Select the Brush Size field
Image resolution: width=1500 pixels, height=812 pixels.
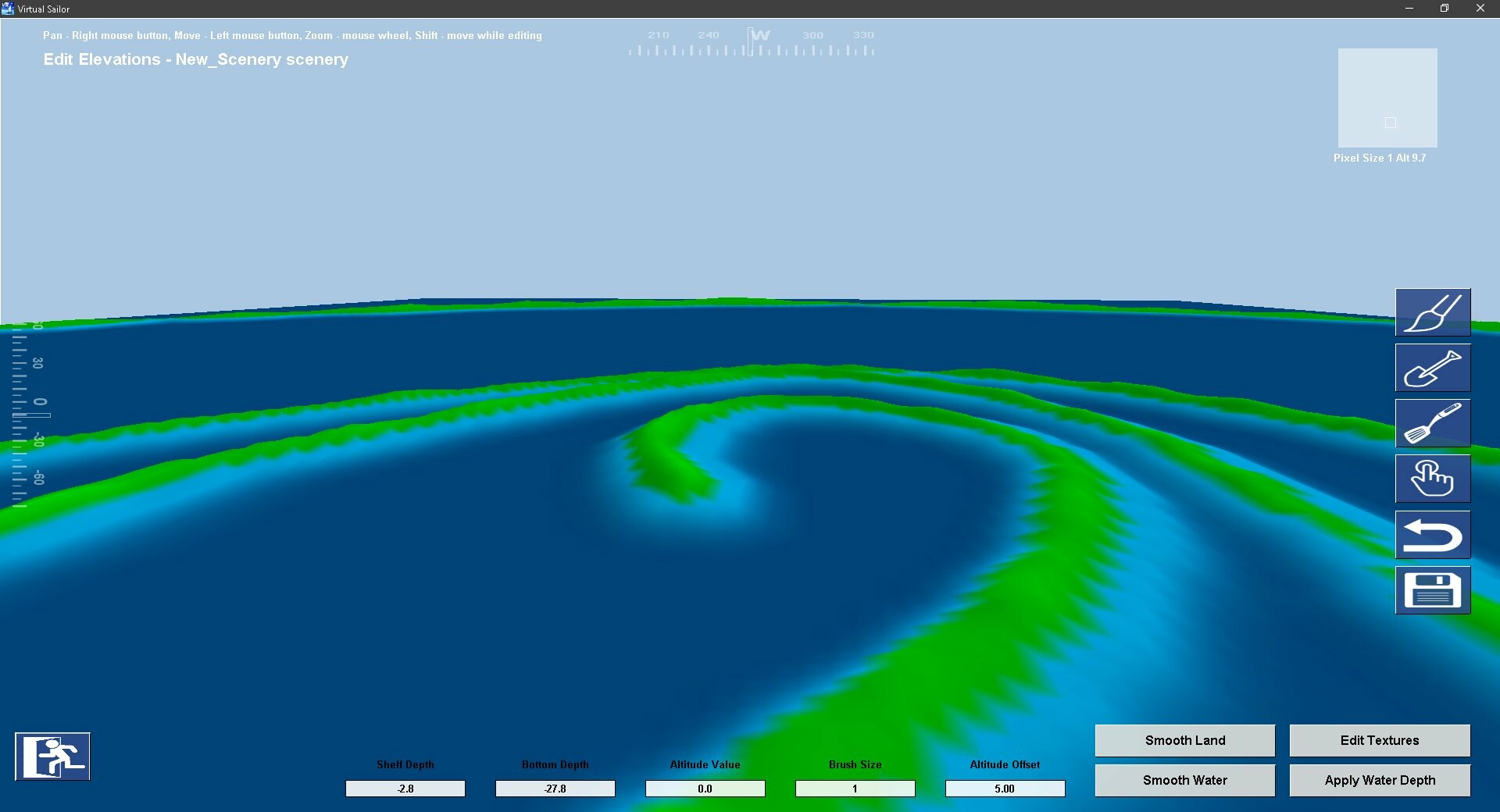855,789
